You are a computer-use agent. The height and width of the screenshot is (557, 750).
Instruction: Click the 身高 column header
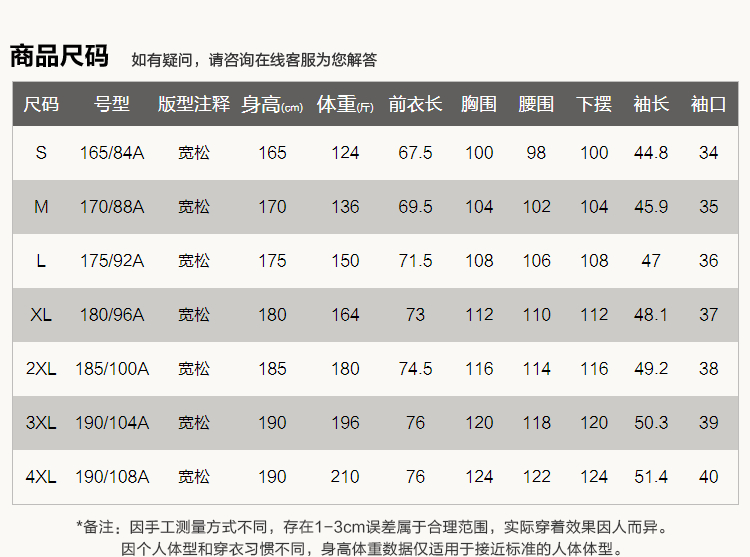(x=271, y=104)
